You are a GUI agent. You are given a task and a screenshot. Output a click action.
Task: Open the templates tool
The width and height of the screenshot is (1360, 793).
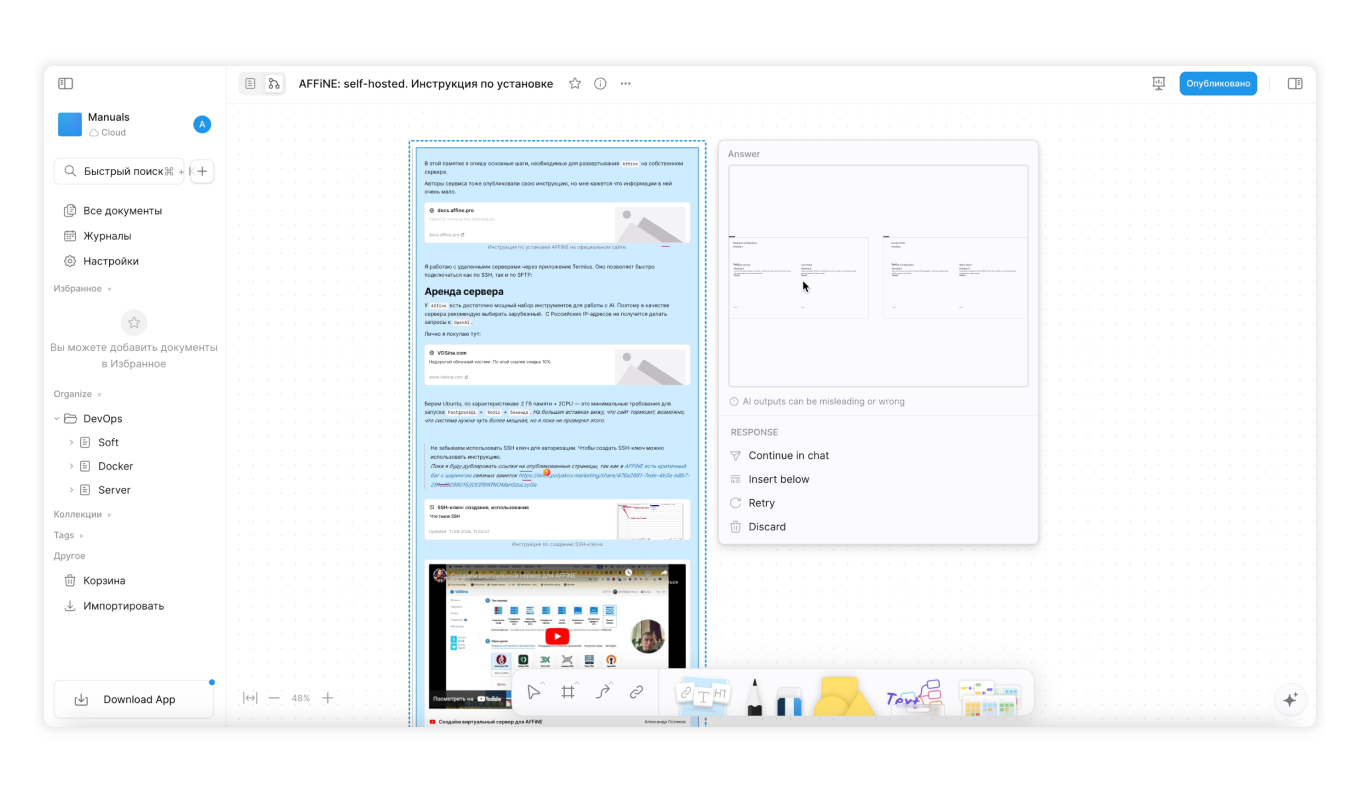[989, 697]
